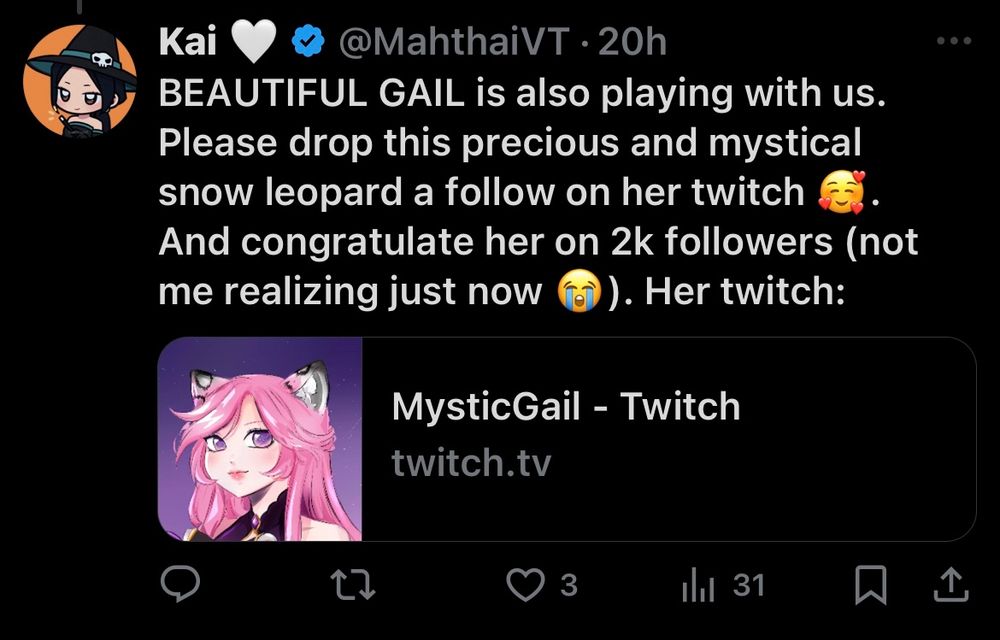Click the 20h post timestamp
Screen dimensions: 1000x640
pyautogui.click(x=632, y=43)
